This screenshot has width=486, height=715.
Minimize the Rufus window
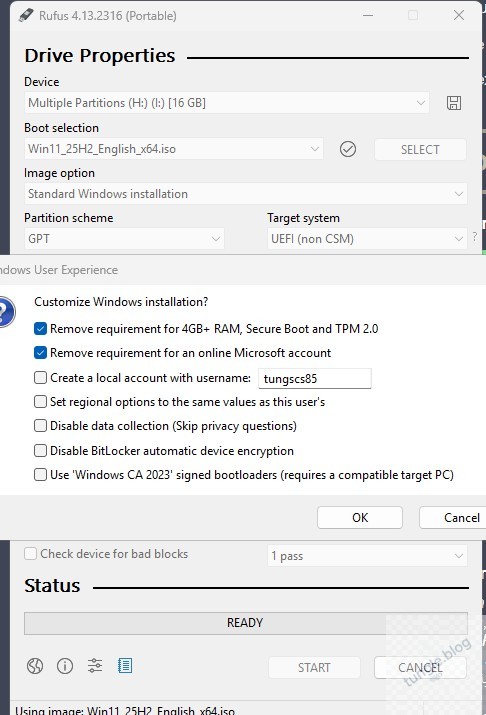[x=368, y=15]
